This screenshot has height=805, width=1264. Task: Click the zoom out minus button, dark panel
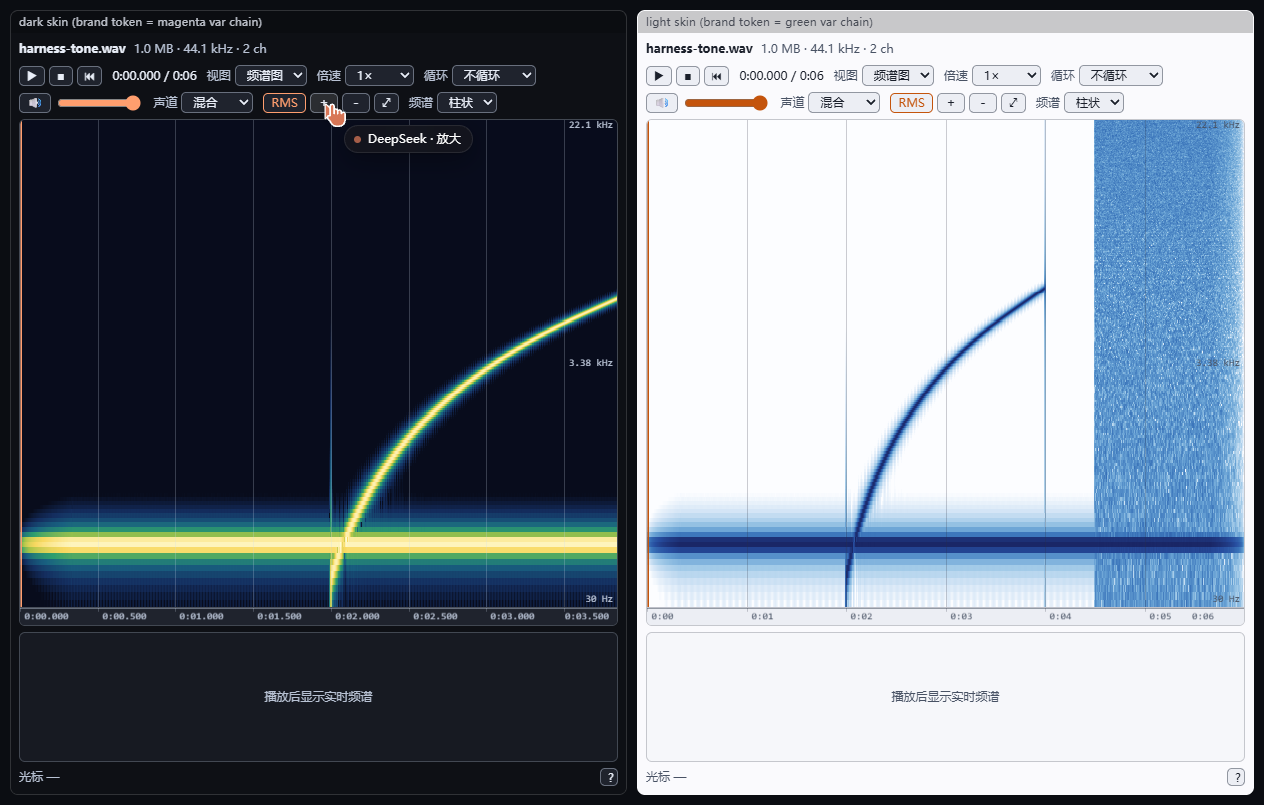point(356,103)
